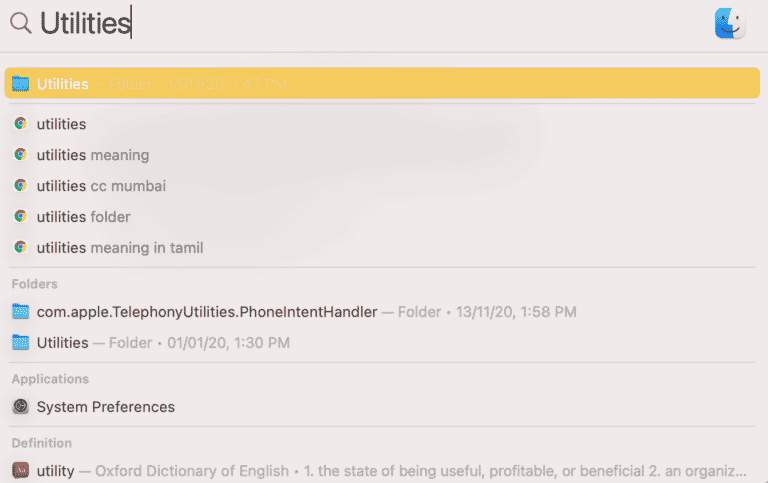Click folder icon of com.apple.TelephonyUtilities result
The height and width of the screenshot is (483, 768).
tap(21, 312)
